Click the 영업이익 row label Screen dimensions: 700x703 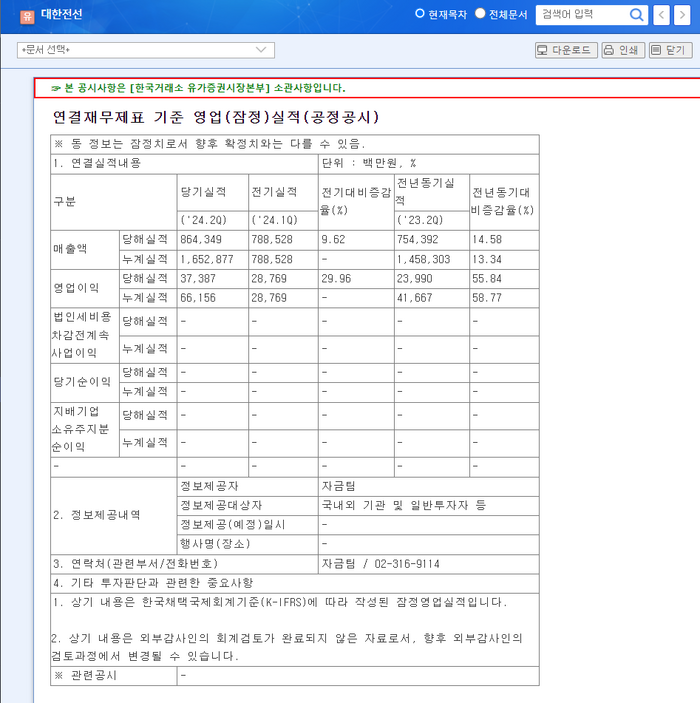pos(76,288)
